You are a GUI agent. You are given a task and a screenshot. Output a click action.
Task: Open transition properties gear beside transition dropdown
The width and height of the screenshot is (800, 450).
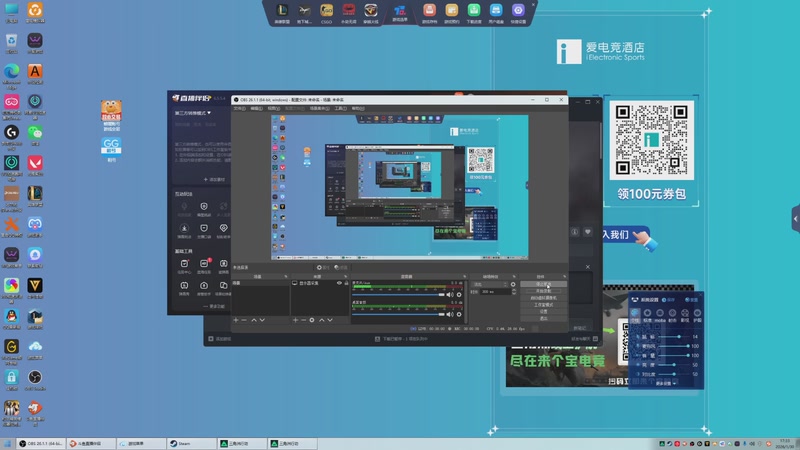513,284
